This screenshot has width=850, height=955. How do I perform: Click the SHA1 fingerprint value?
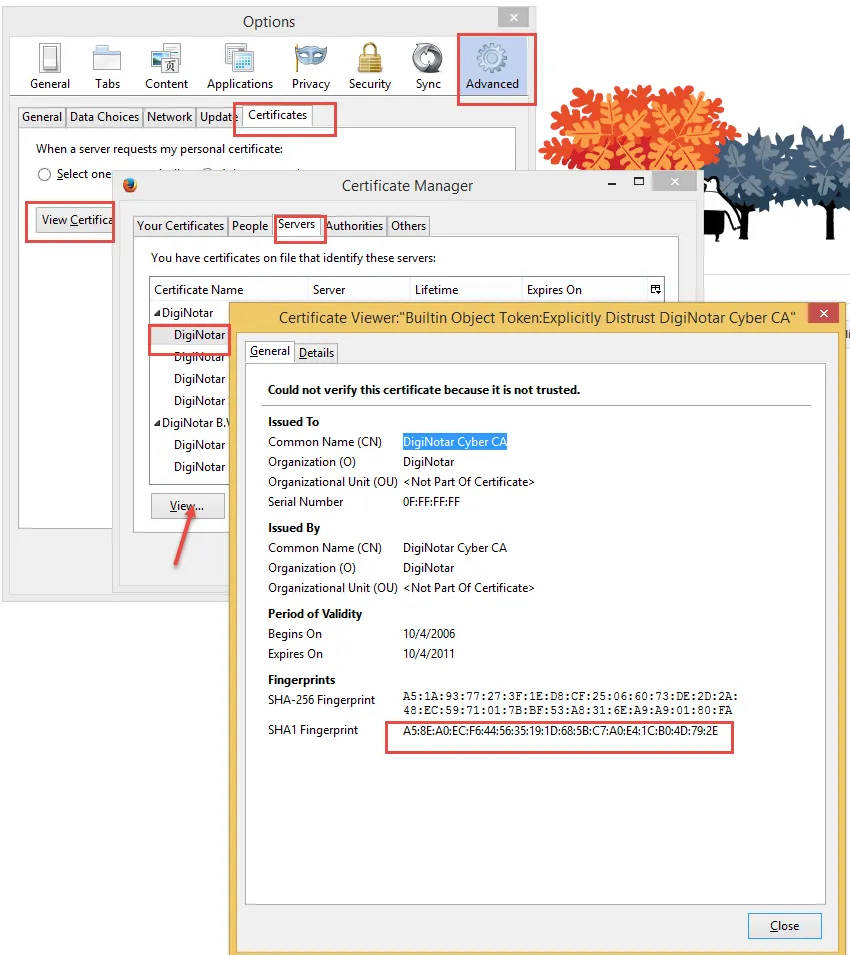point(560,730)
